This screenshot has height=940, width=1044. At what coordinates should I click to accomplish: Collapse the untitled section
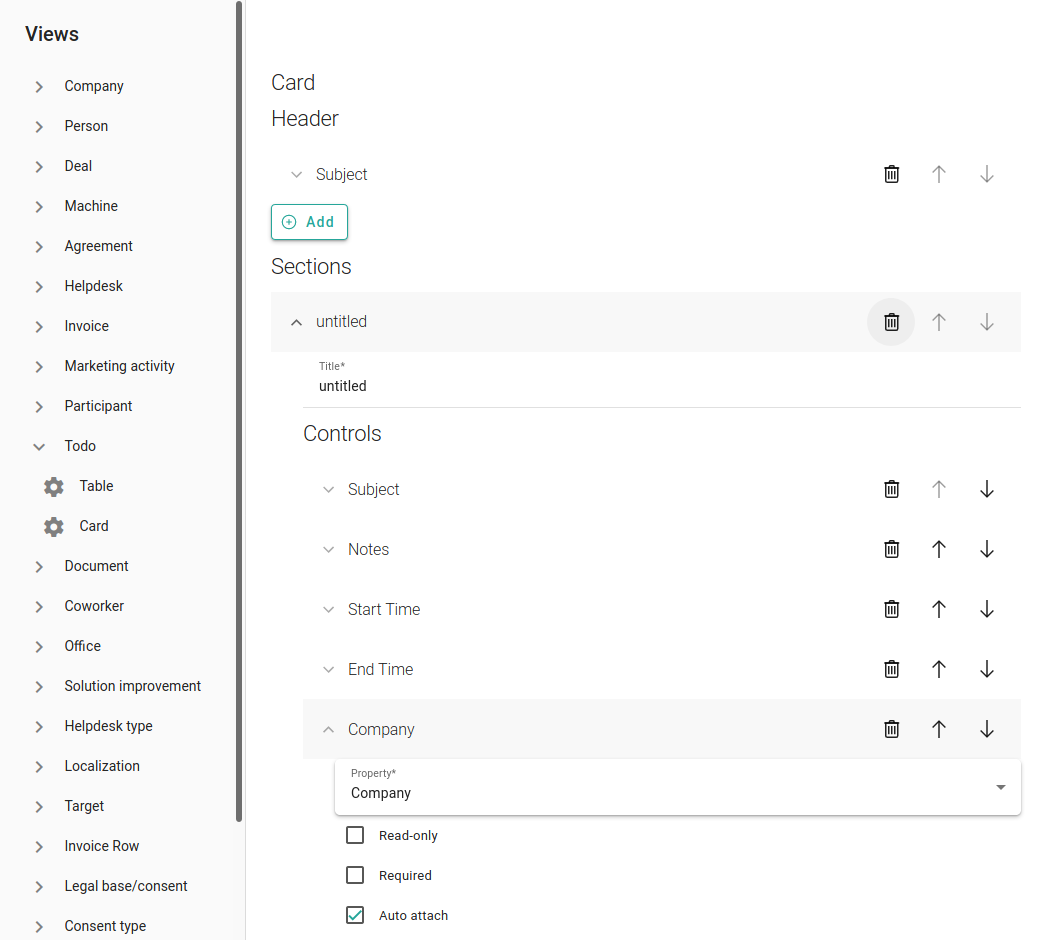pos(296,322)
